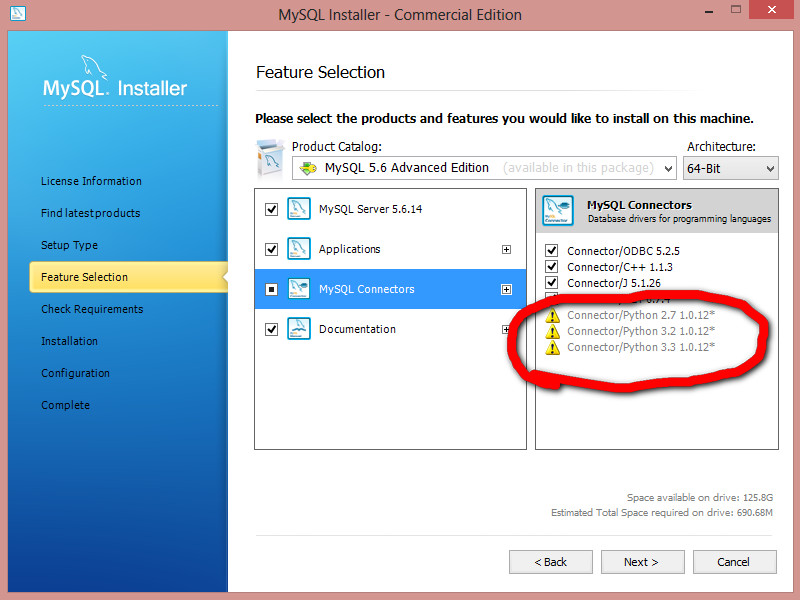The width and height of the screenshot is (800, 600).
Task: Select the Applications row label
Action: click(349, 249)
